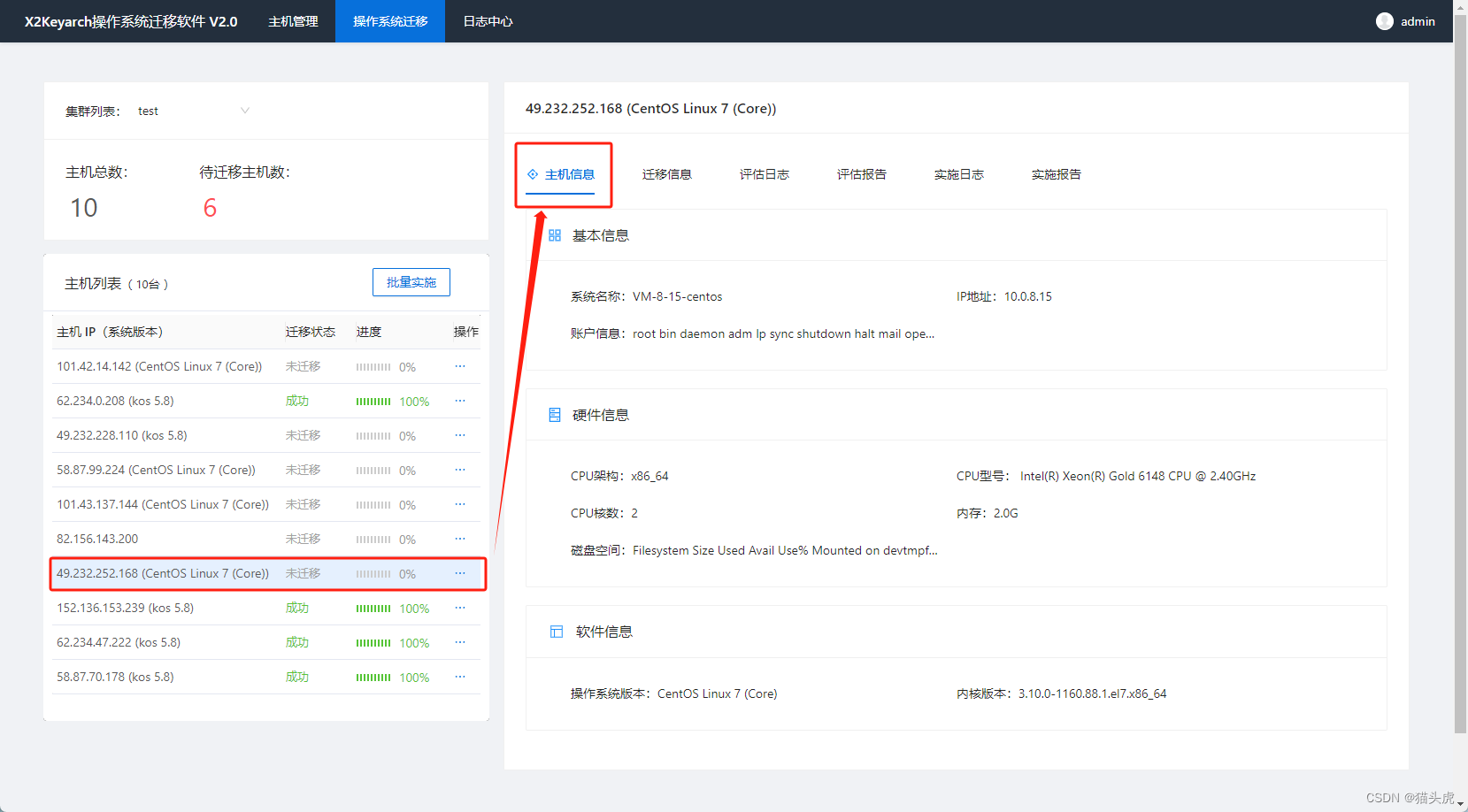Viewport: 1468px width, 812px height.
Task: Select host row 62.234.0.208 (kos 5.8)
Action: point(265,401)
